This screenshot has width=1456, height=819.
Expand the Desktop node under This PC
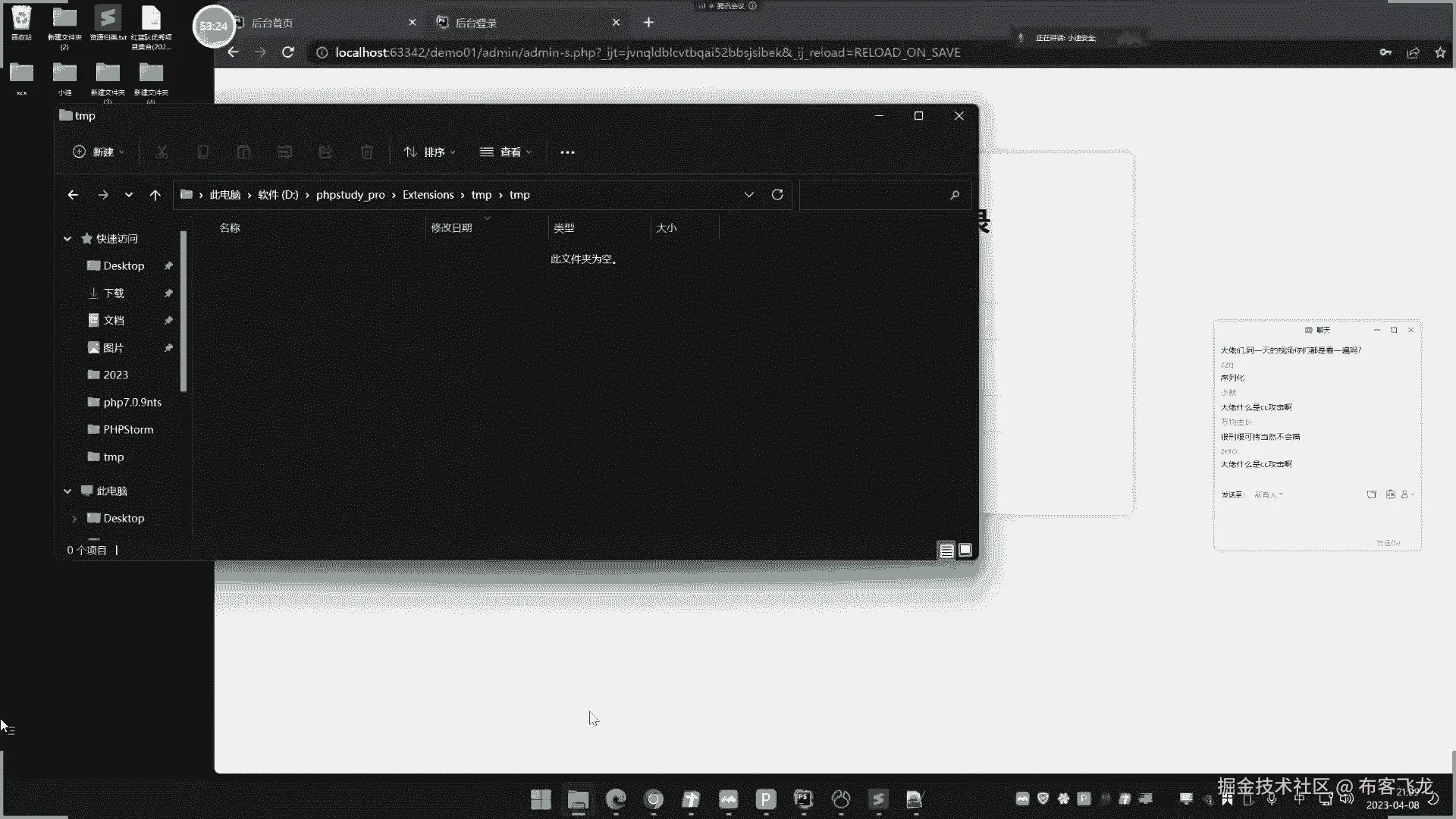pyautogui.click(x=74, y=519)
